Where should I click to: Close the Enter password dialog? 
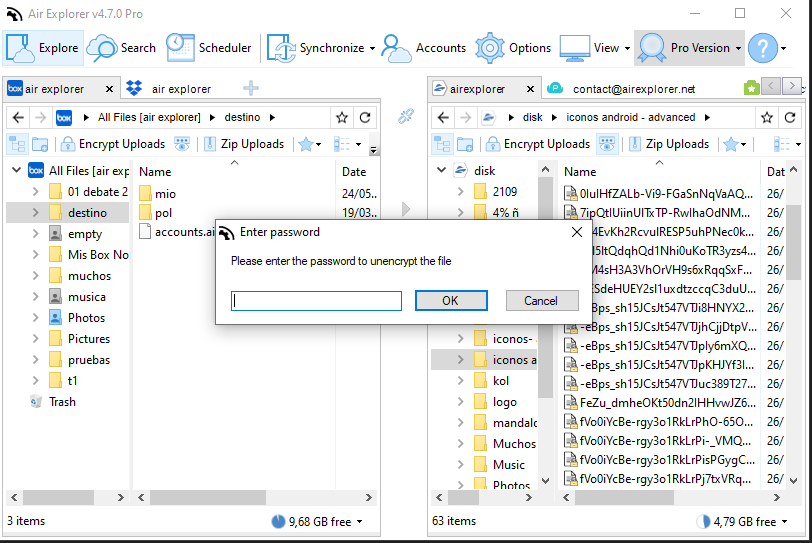[577, 232]
